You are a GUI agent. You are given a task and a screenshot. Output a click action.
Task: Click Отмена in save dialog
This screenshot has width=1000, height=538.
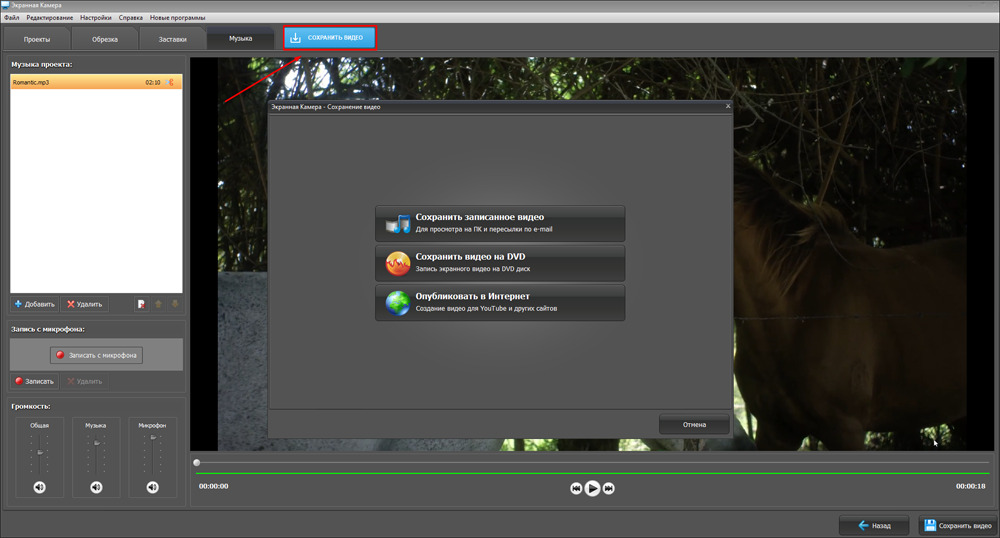(694, 425)
